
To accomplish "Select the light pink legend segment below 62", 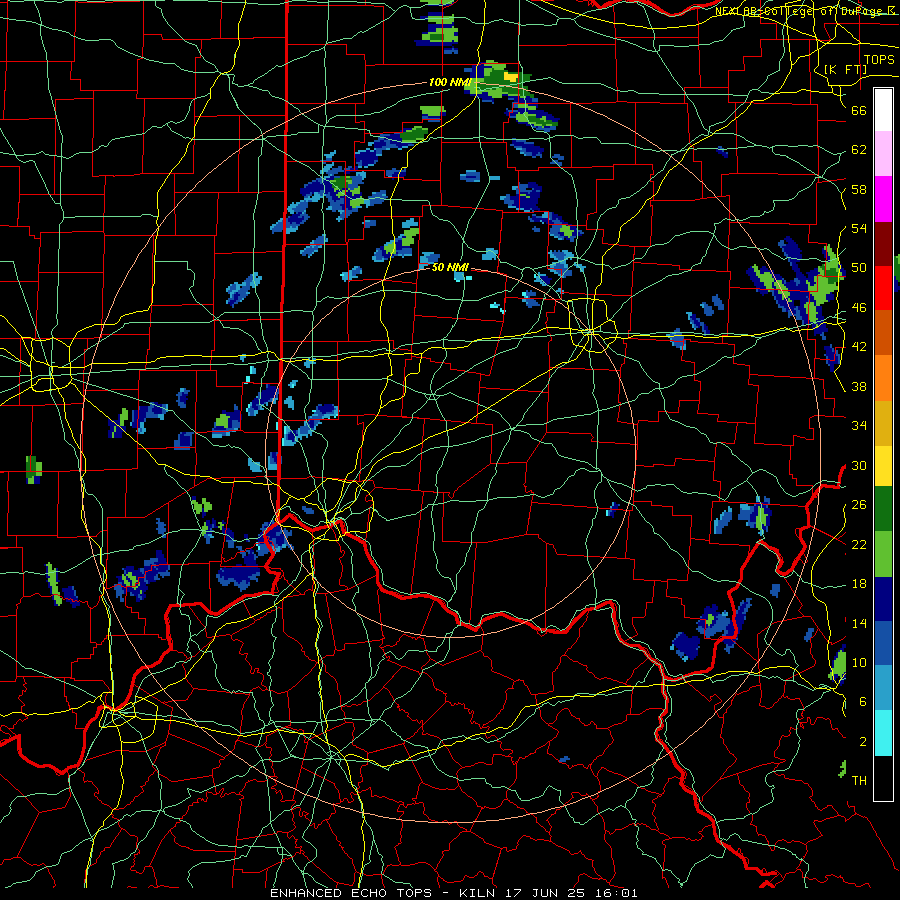I will point(883,153).
